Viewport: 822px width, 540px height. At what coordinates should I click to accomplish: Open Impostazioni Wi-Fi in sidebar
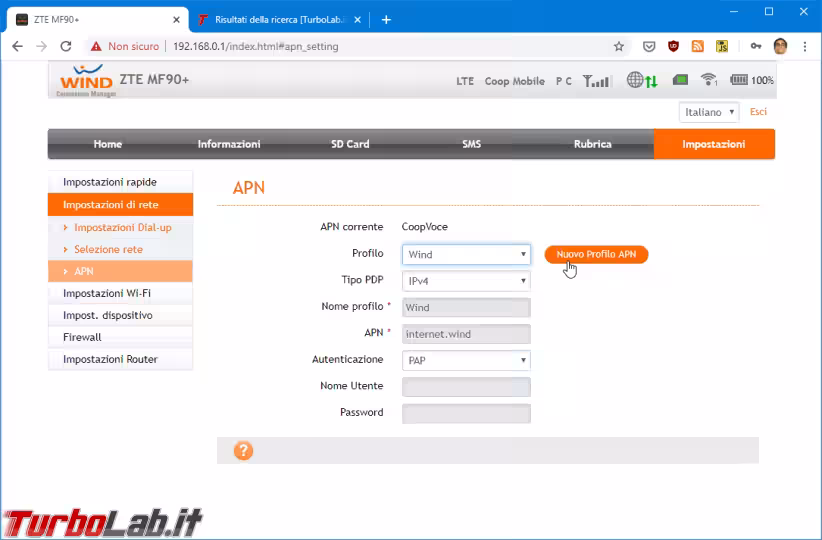[x=121, y=293]
